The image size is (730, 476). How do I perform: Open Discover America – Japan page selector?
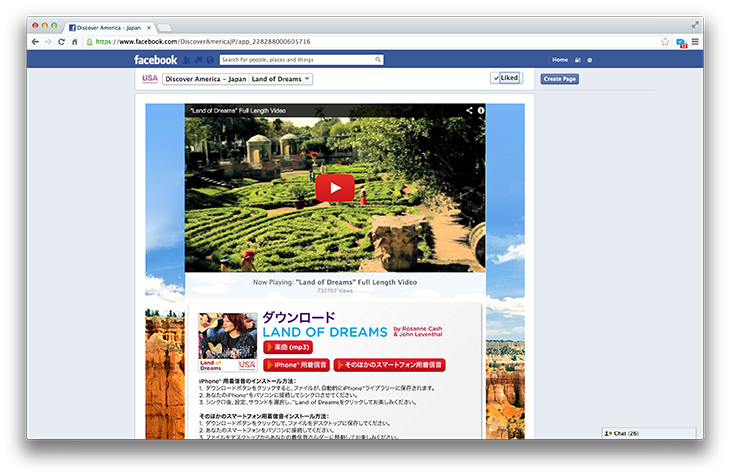point(203,79)
